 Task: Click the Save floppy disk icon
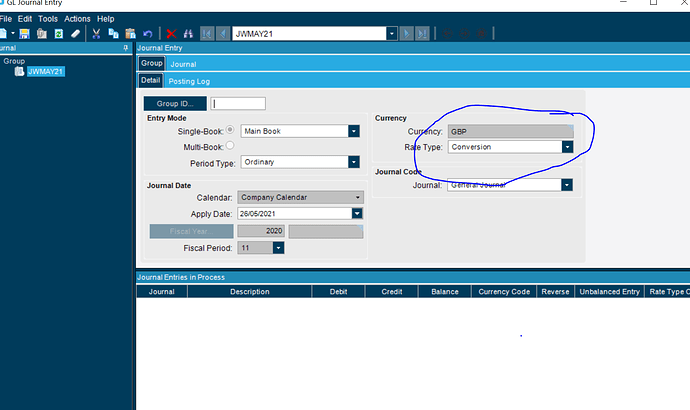click(24, 33)
